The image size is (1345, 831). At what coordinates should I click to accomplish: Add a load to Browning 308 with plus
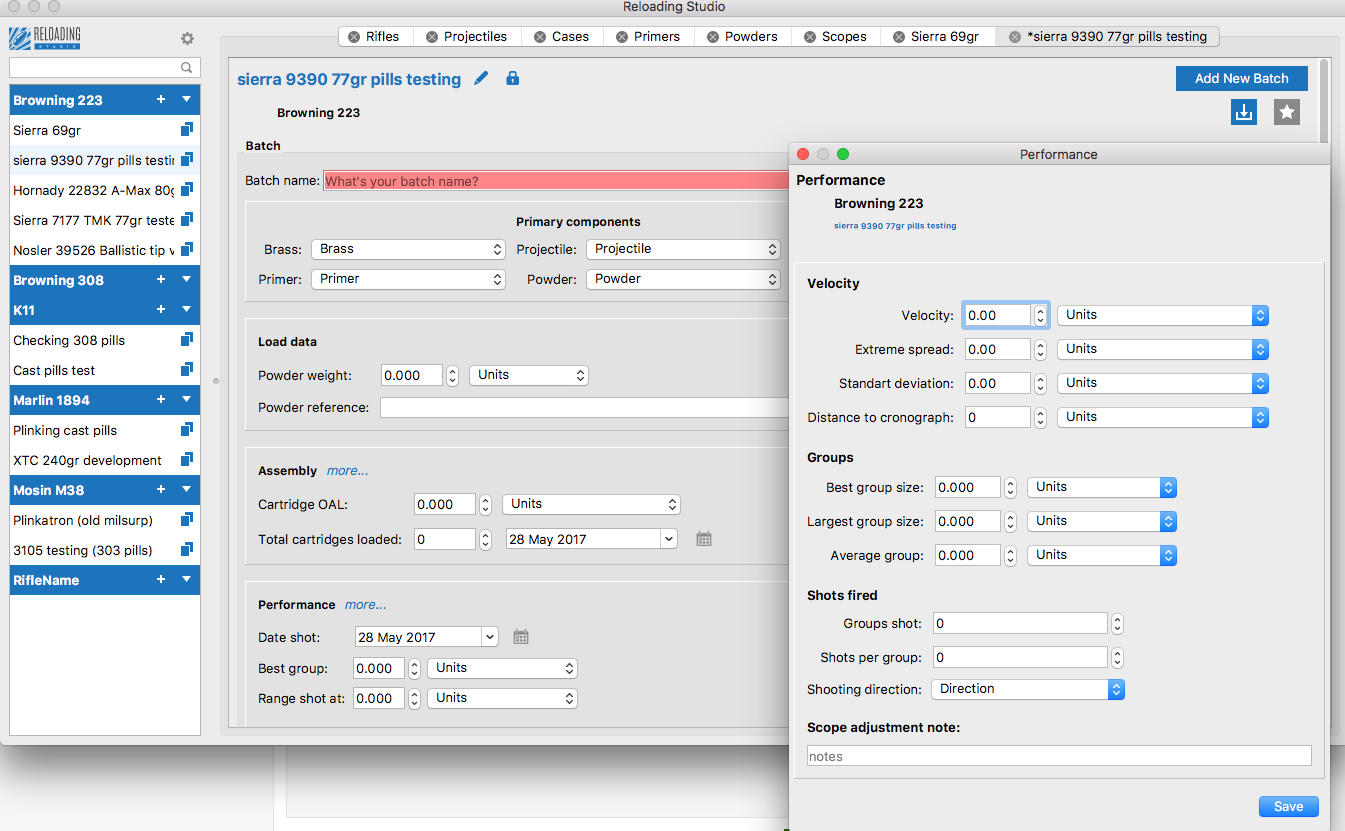coord(161,279)
